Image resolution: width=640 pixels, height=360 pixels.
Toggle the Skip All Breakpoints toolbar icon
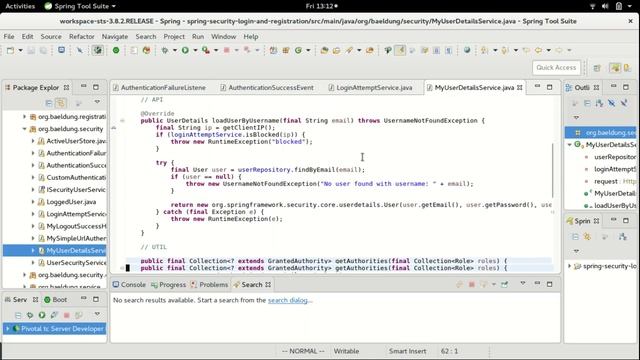(x=80, y=50)
